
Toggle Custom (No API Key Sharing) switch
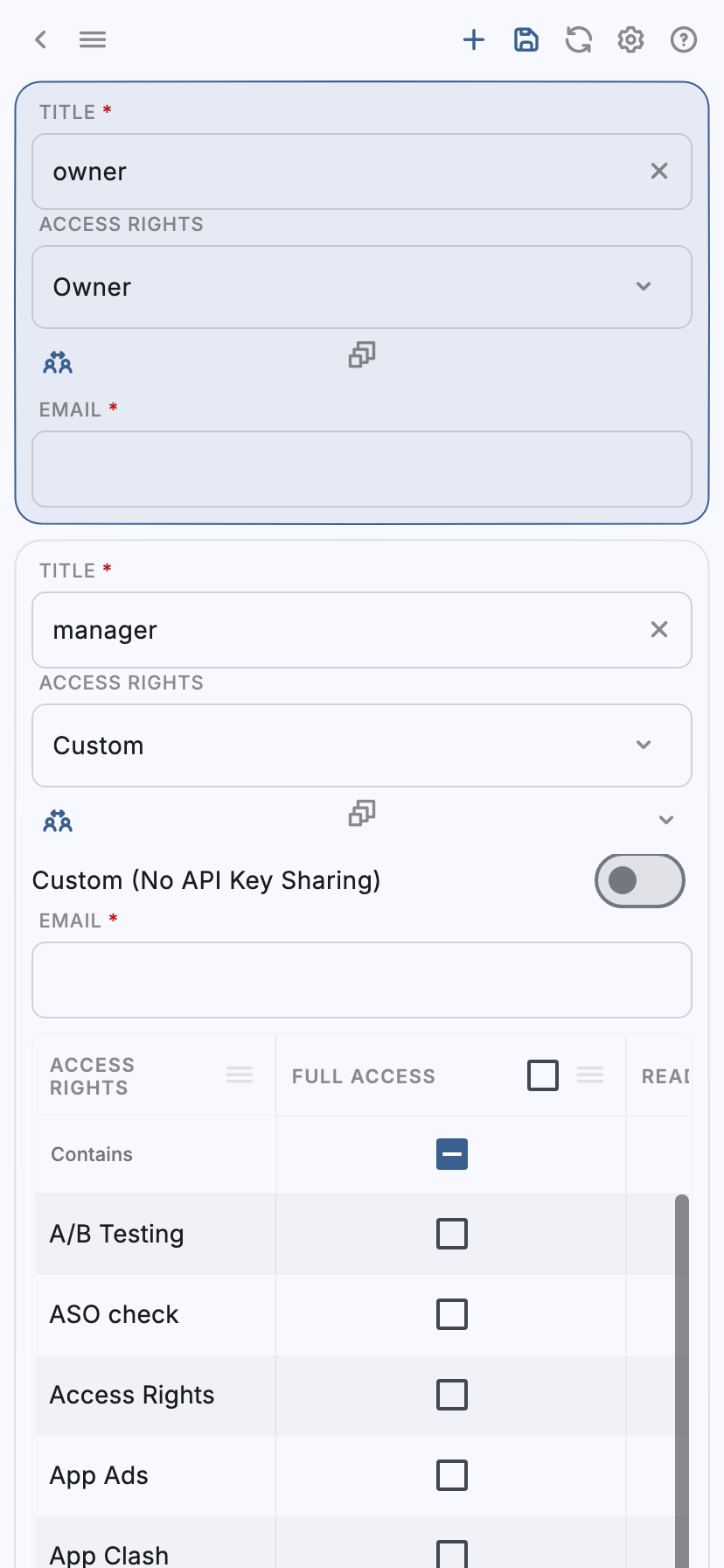(639, 880)
